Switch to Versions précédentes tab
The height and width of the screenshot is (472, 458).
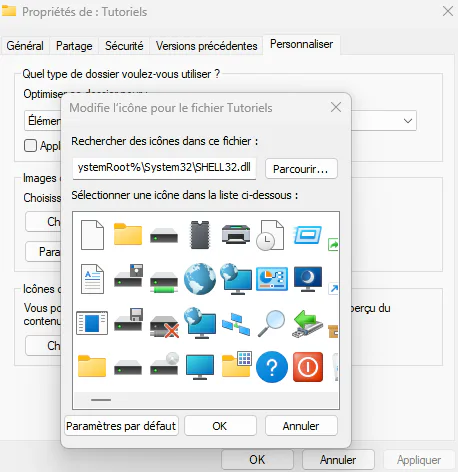point(207,46)
